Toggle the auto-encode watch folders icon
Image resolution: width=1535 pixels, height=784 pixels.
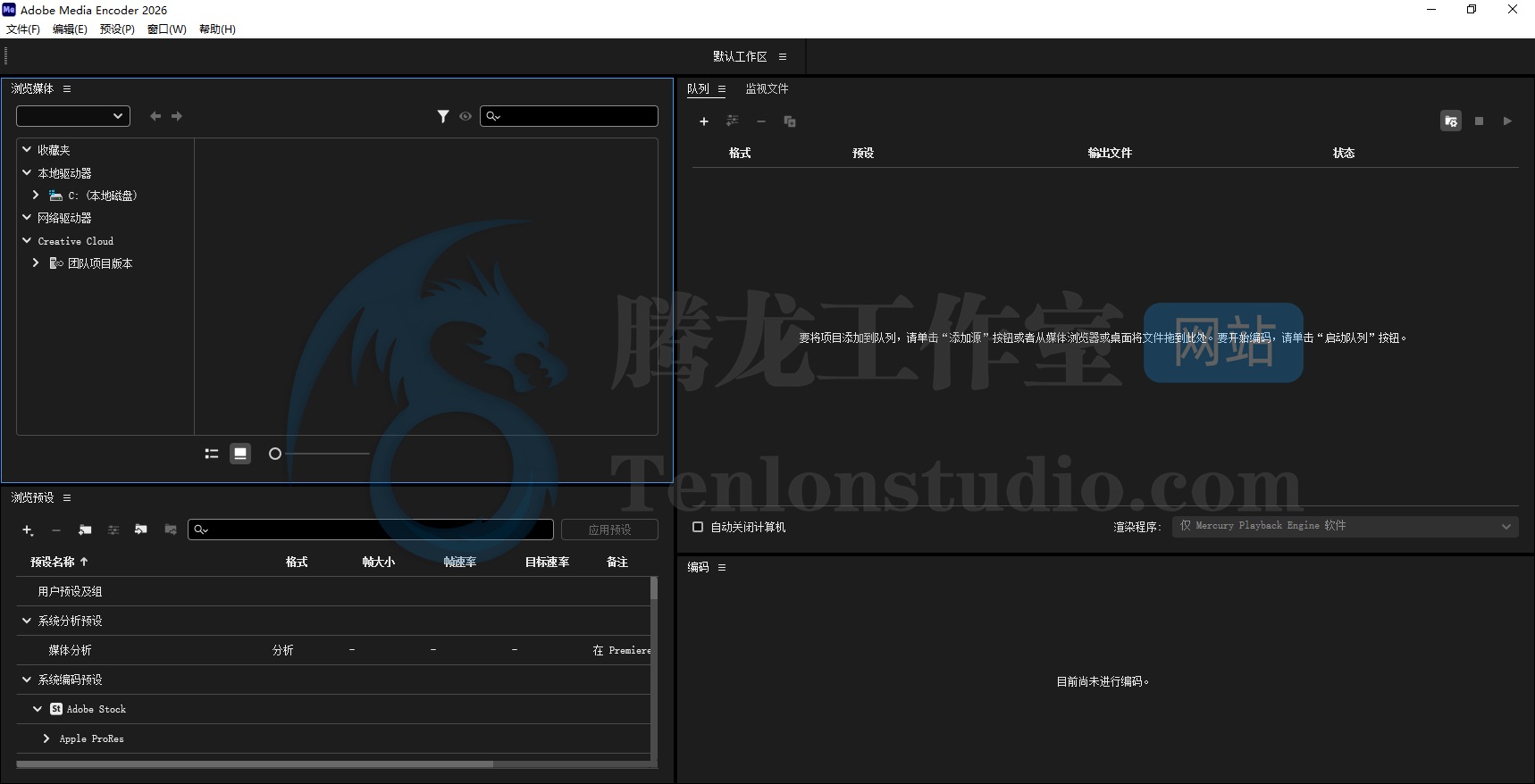tap(1450, 121)
